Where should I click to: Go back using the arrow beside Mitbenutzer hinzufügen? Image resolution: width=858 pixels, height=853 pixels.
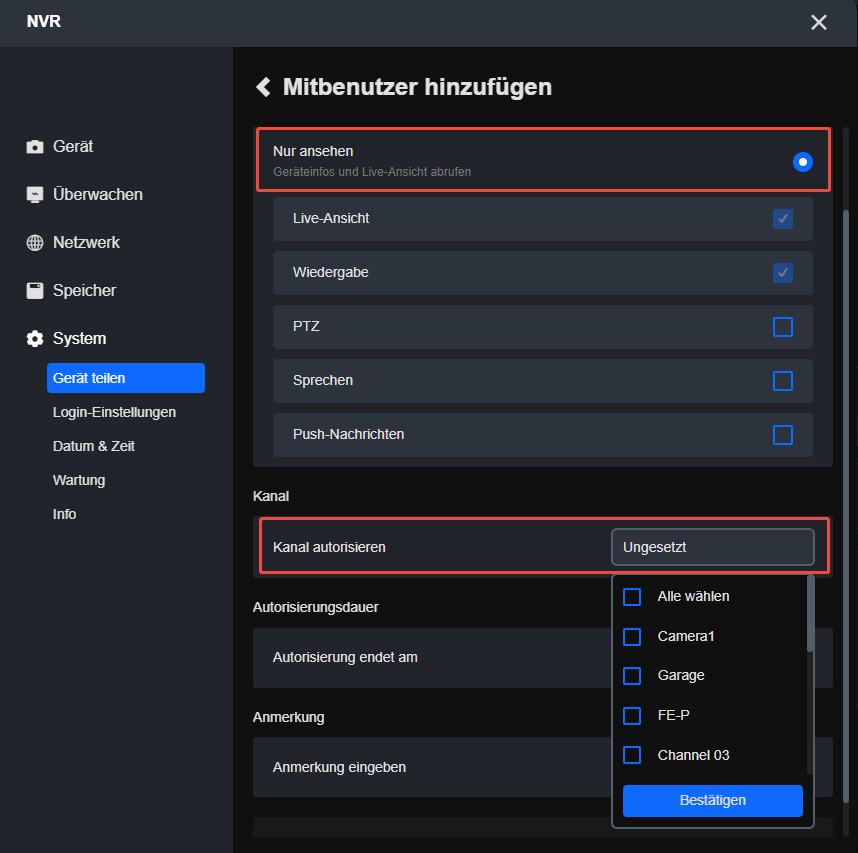tap(263, 87)
